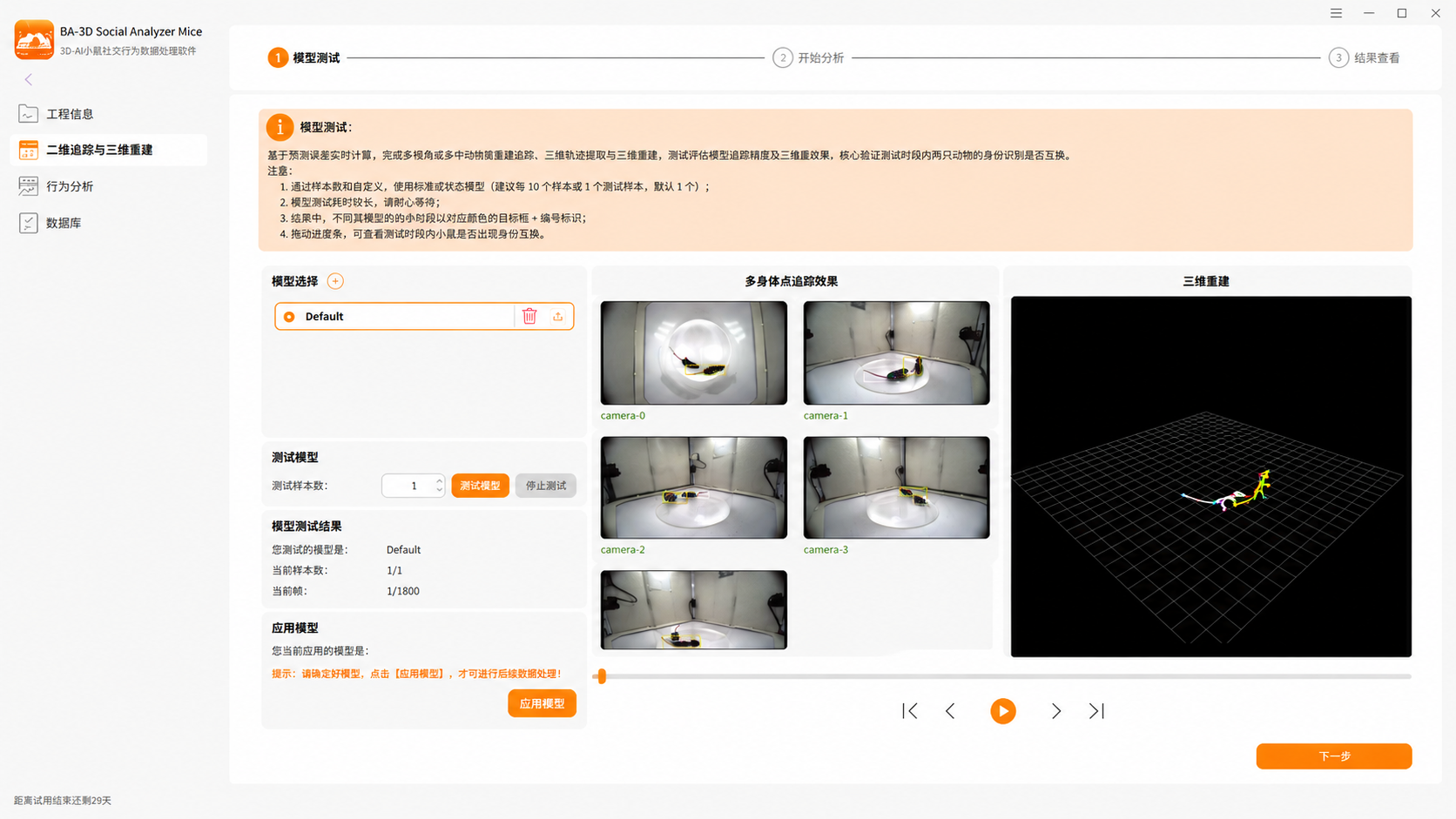Click the 行为分析 chart icon
The height and width of the screenshot is (819, 1456).
[28, 185]
